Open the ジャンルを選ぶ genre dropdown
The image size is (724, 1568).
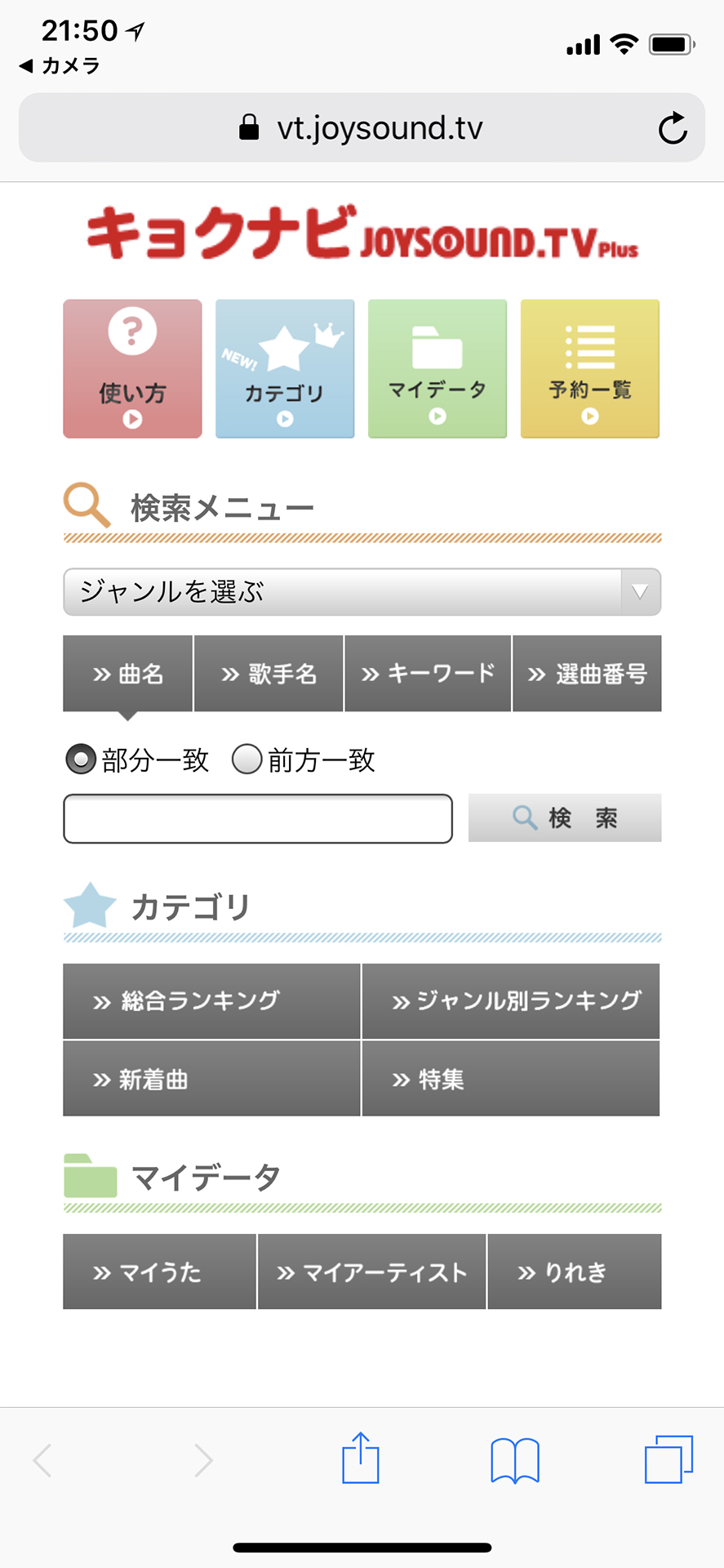[362, 592]
